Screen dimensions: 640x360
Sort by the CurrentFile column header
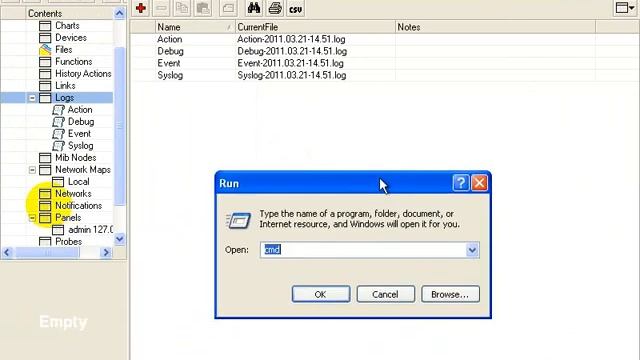tap(315, 27)
